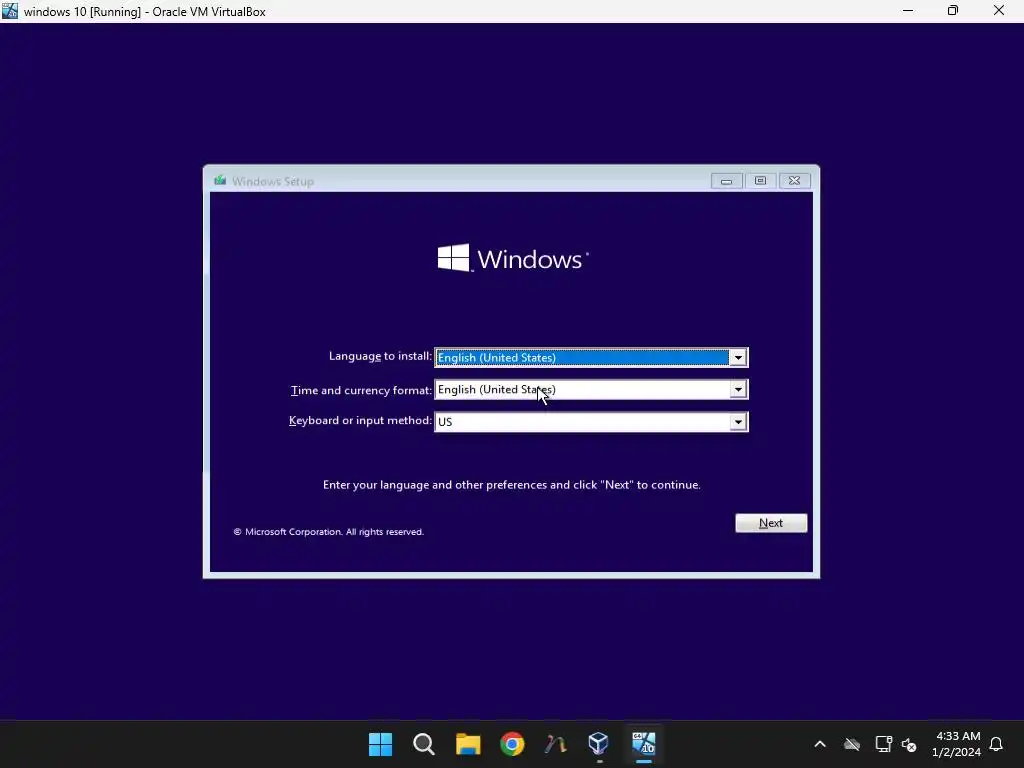
Task: Maximize the Windows Setup dialog
Action: 760,181
